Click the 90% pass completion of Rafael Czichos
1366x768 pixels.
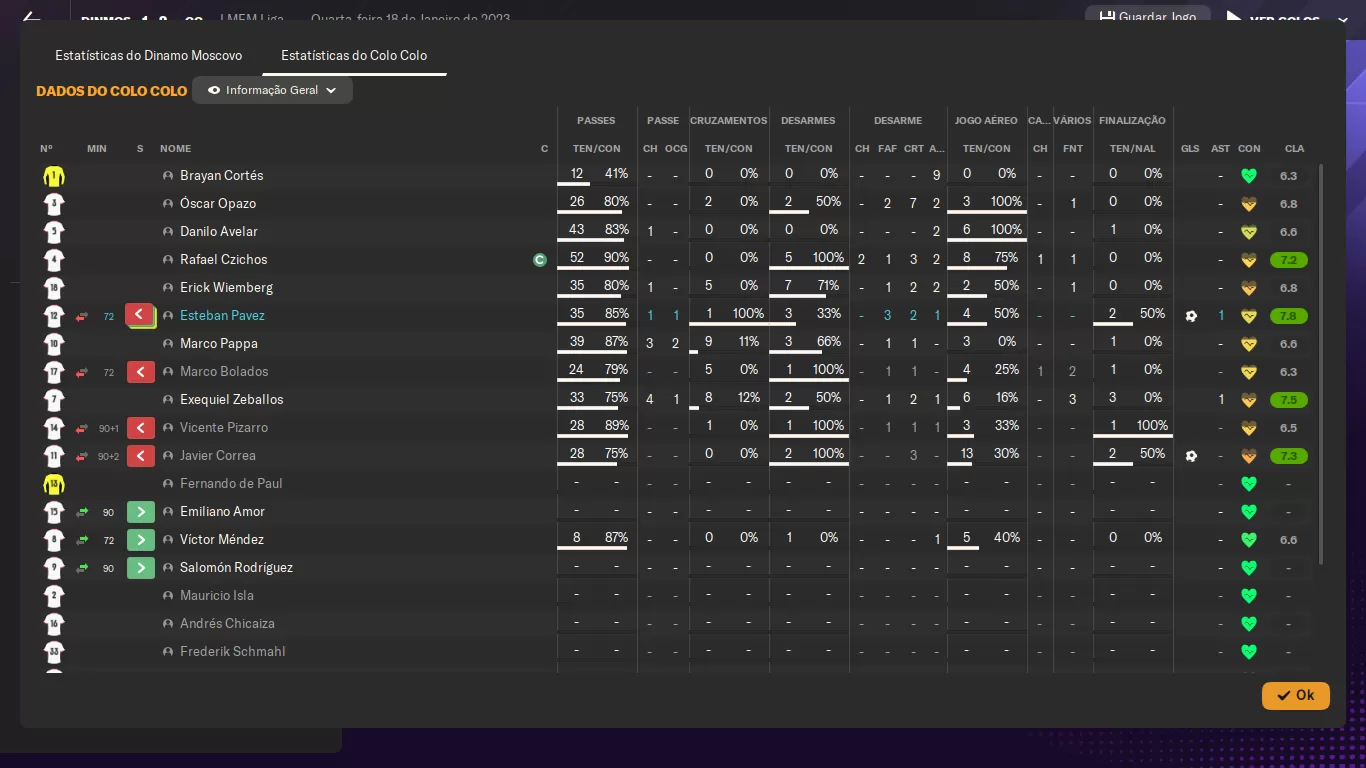click(616, 258)
